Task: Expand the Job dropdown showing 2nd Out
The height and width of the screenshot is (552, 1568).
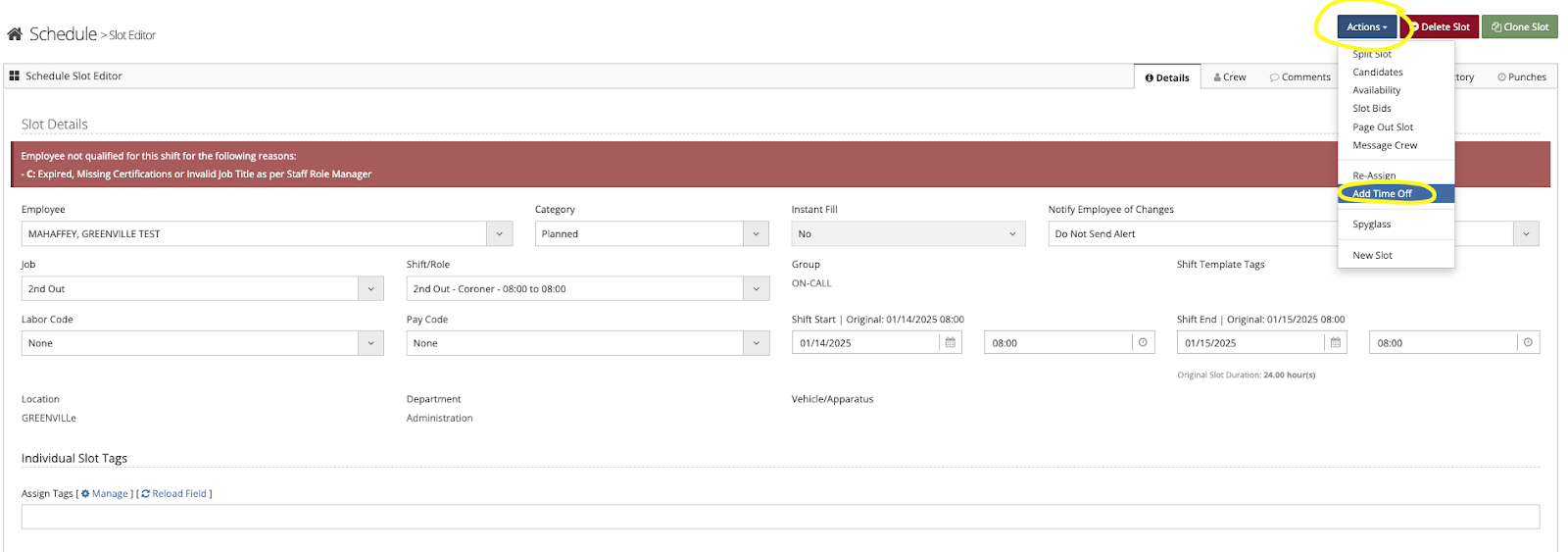Action: click(370, 288)
